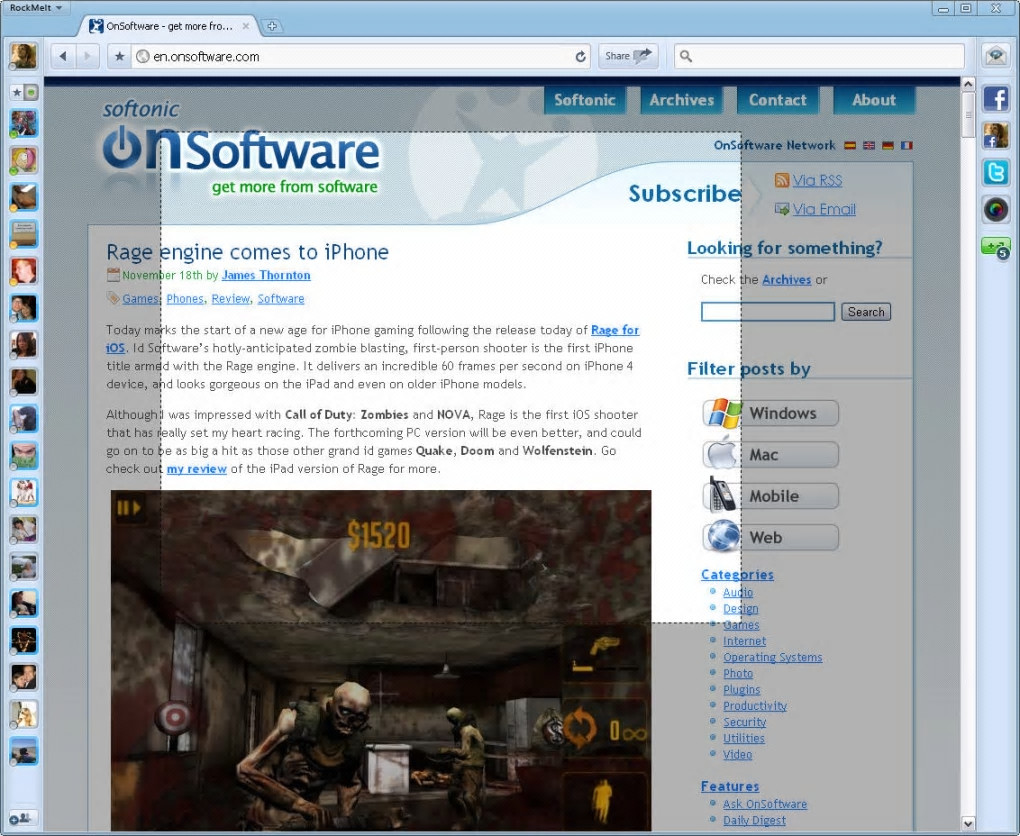
Task: Open the Phones tag link
Action: point(185,299)
